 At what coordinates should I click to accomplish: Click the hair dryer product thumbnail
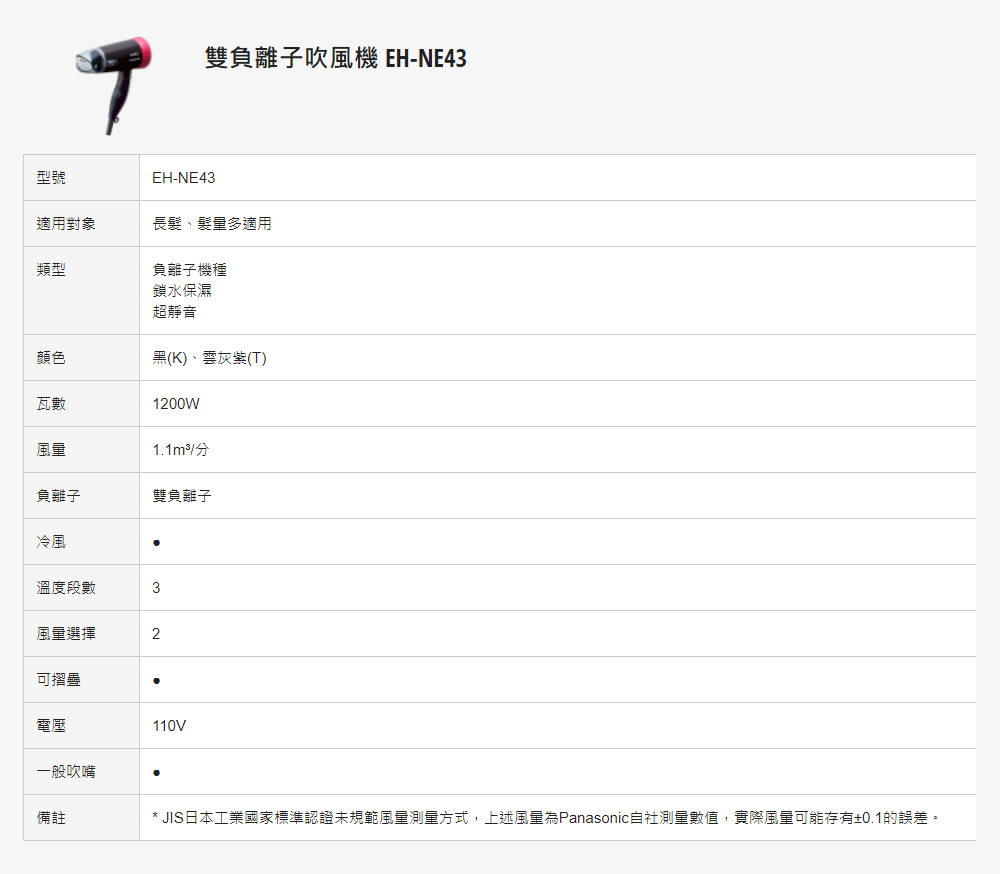pos(114,85)
